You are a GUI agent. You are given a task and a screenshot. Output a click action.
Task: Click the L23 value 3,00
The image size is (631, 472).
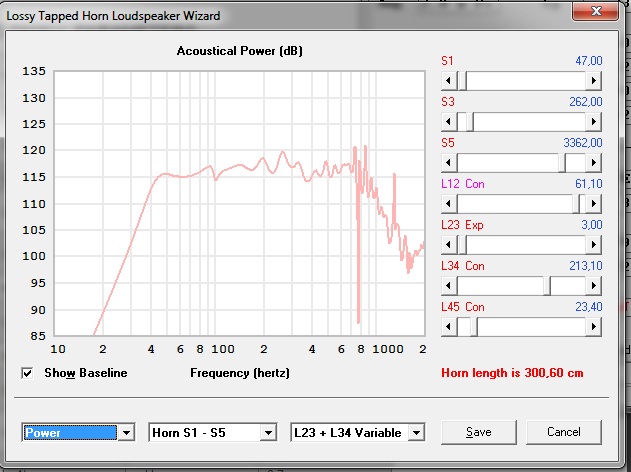coord(592,225)
